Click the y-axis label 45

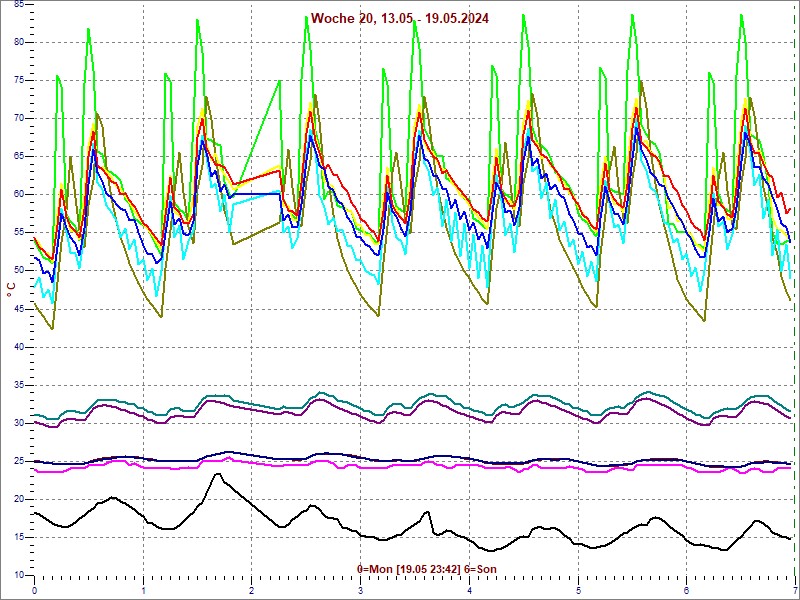(x=18, y=309)
